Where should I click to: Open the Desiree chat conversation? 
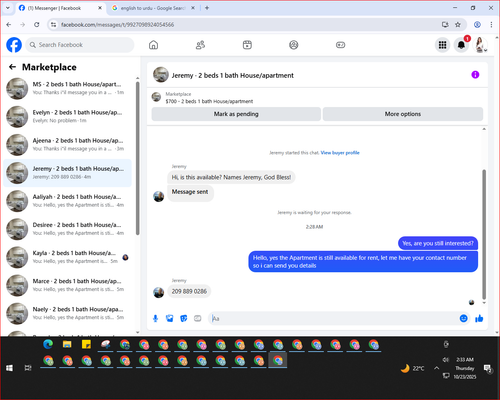(68, 229)
